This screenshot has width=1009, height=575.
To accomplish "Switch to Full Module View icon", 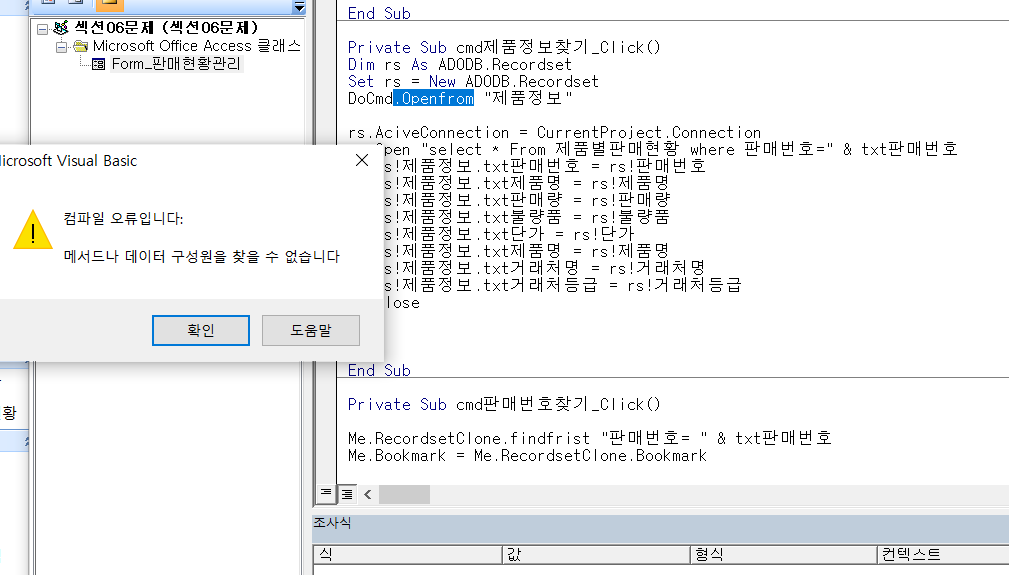I will tap(346, 494).
